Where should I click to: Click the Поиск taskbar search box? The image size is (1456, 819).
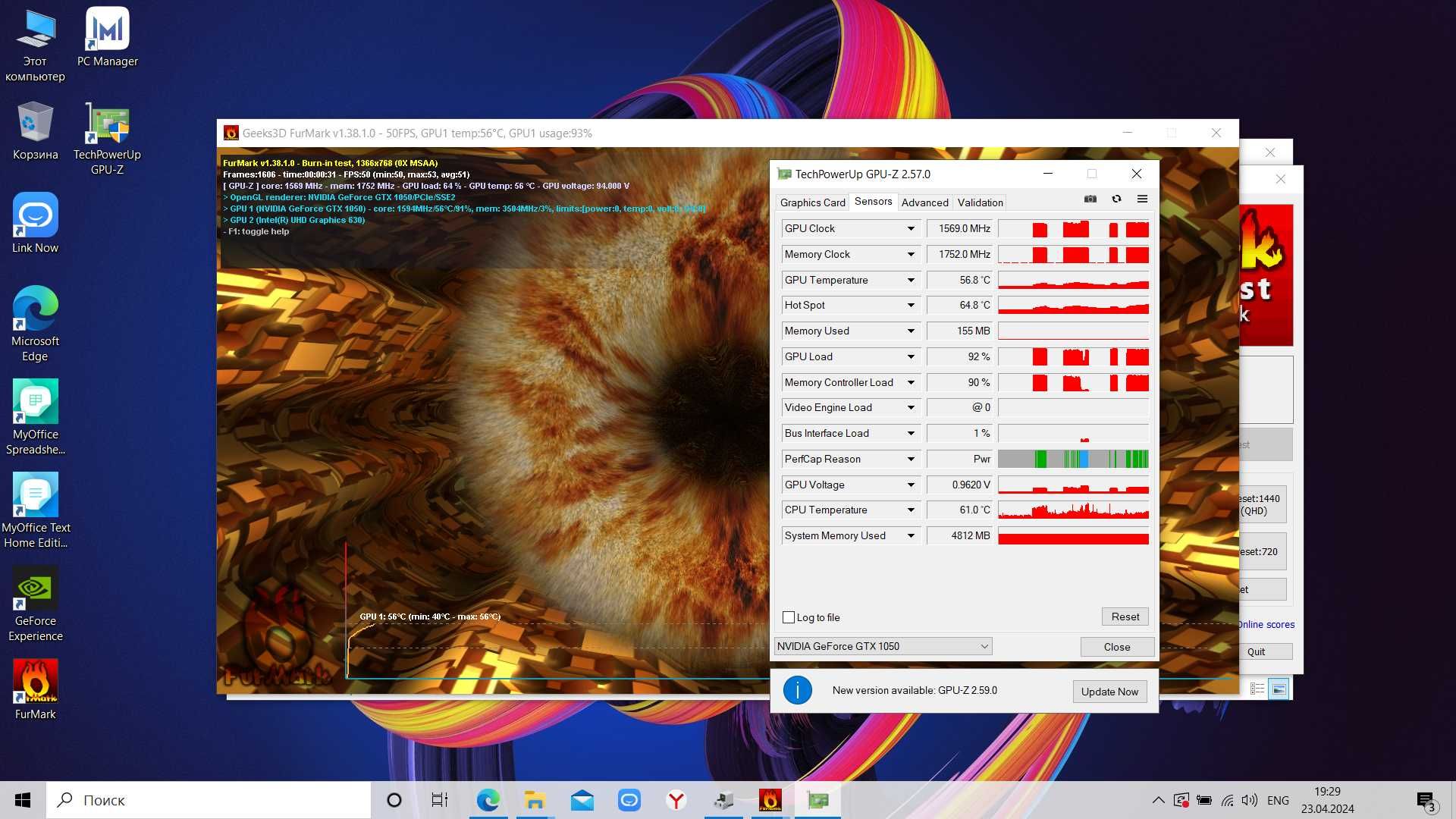(209, 800)
